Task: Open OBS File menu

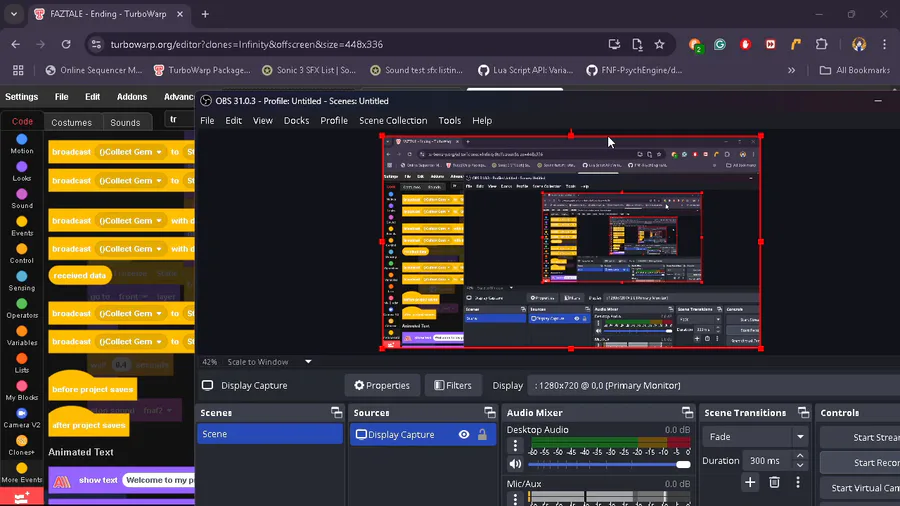Action: coord(207,120)
